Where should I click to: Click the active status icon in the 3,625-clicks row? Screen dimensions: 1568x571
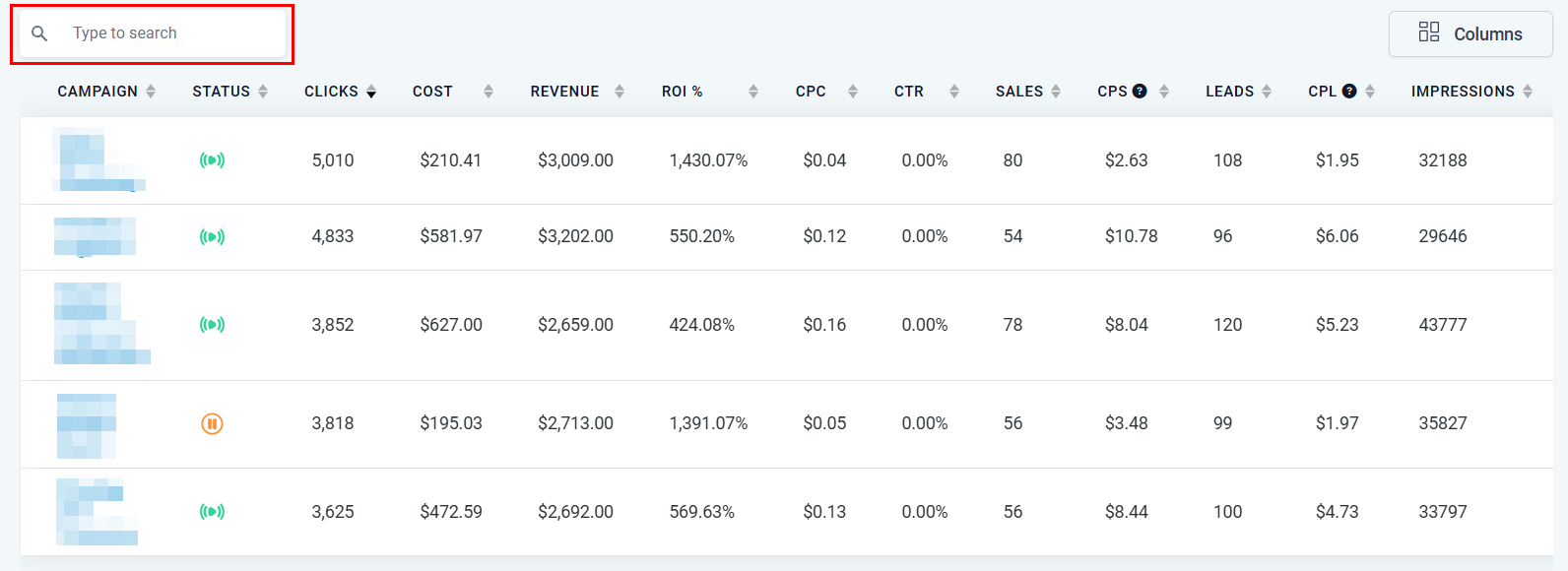click(212, 511)
